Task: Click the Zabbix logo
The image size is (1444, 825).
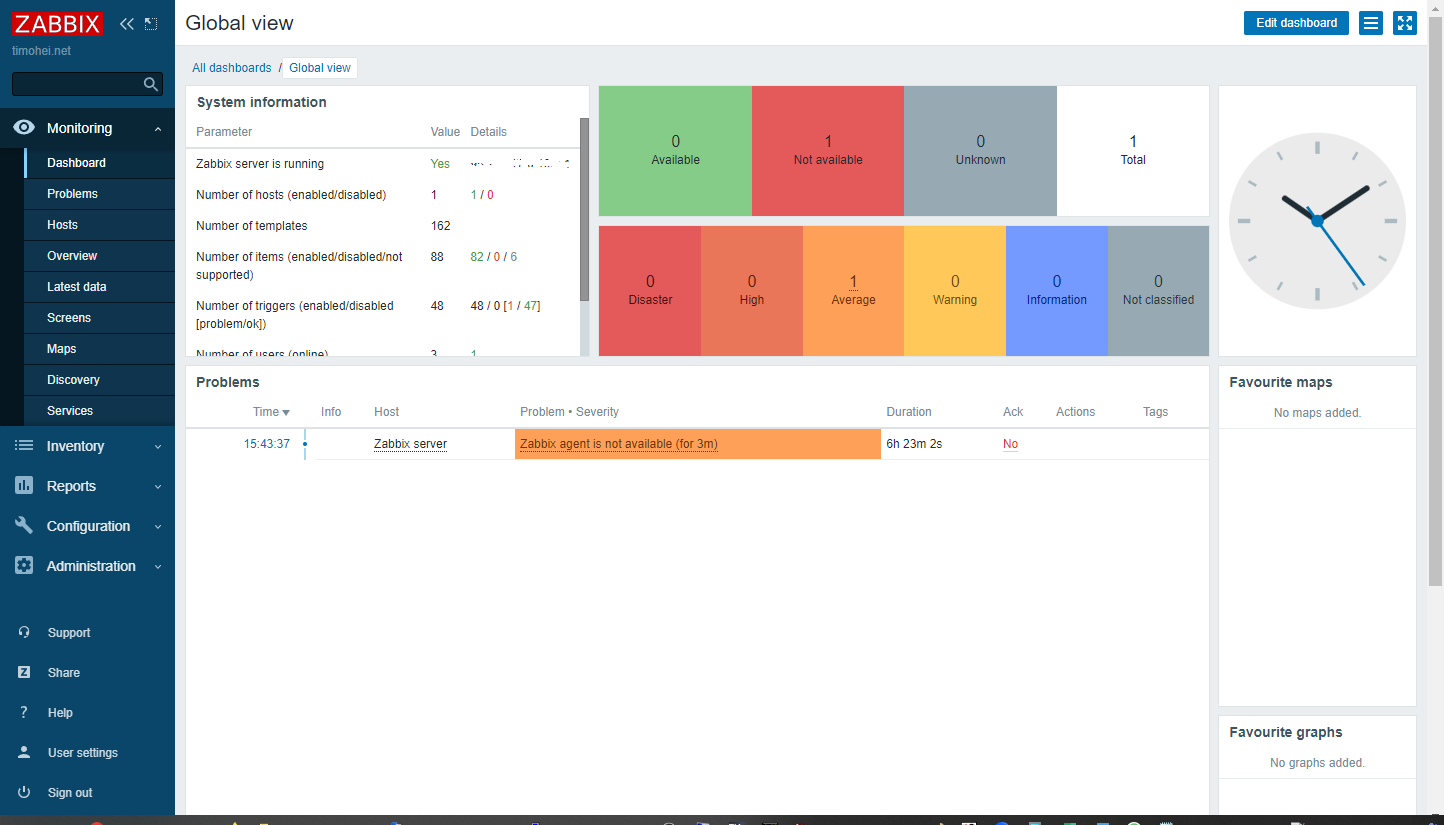Action: coord(57,23)
